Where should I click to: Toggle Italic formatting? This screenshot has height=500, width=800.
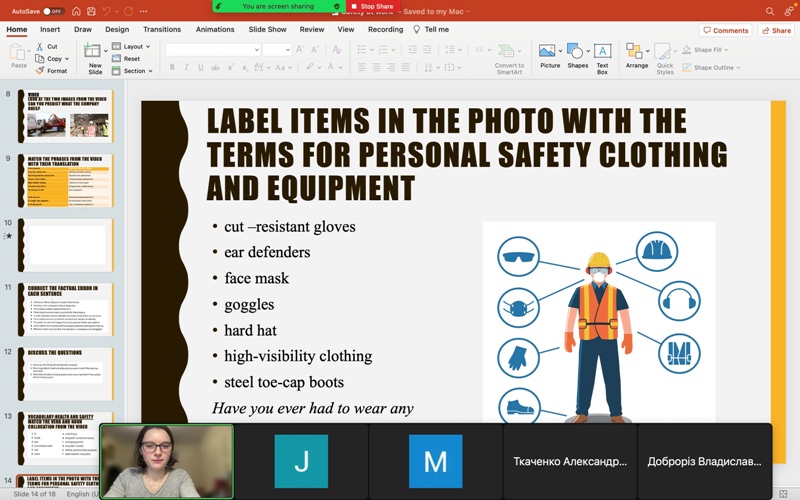186,68
